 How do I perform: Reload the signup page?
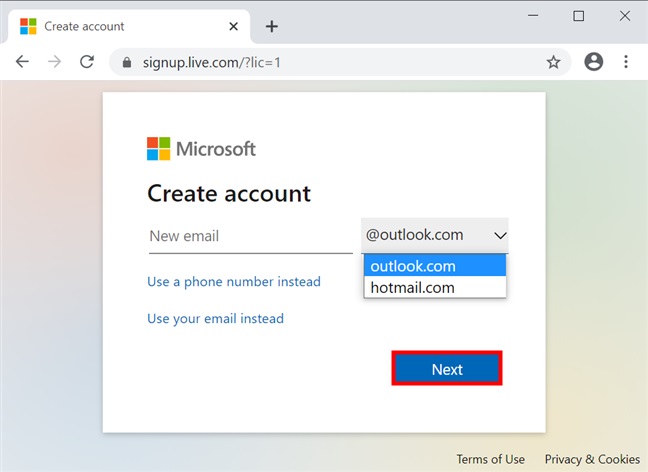[x=87, y=62]
